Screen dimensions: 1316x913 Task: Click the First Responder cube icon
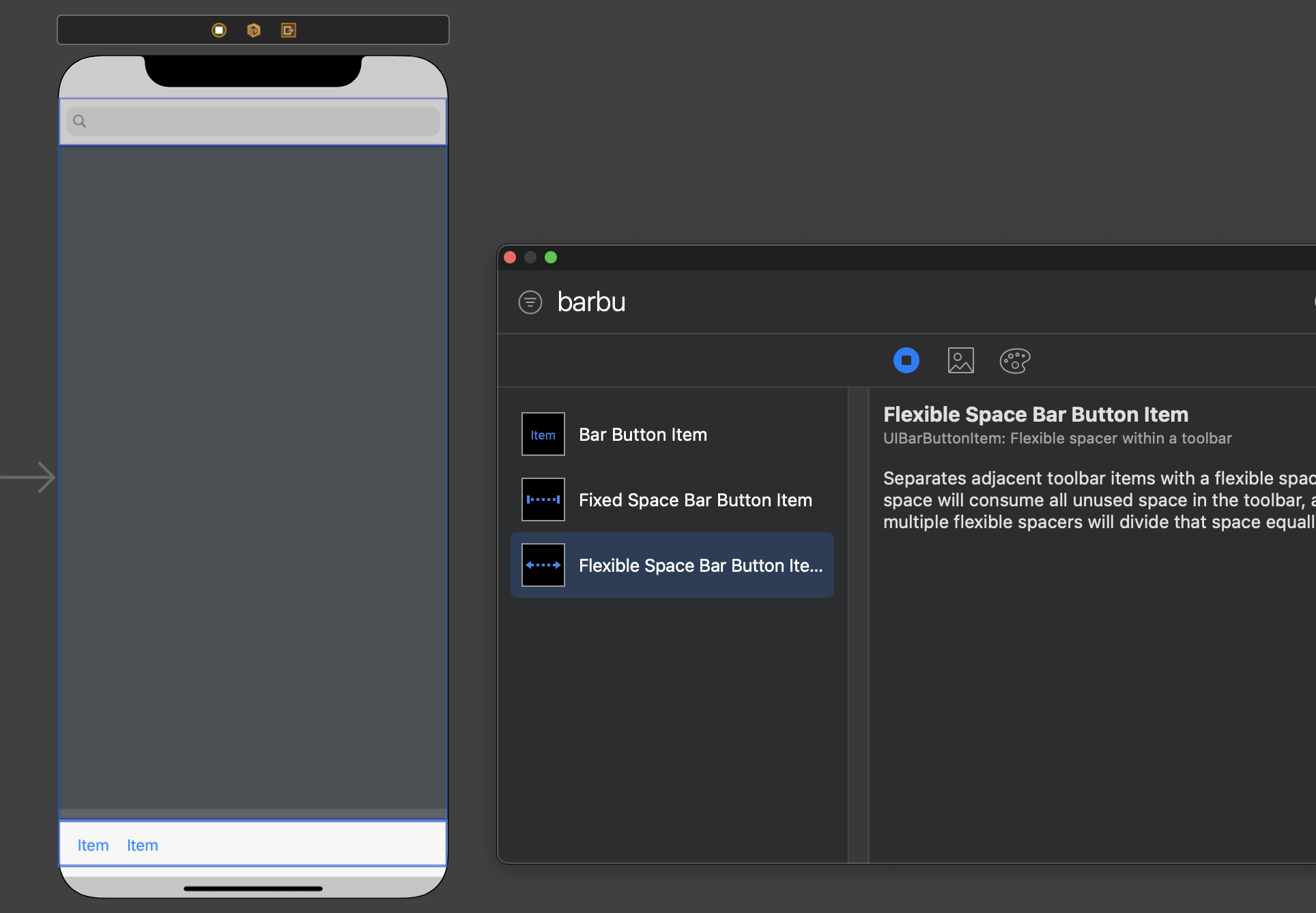click(254, 30)
